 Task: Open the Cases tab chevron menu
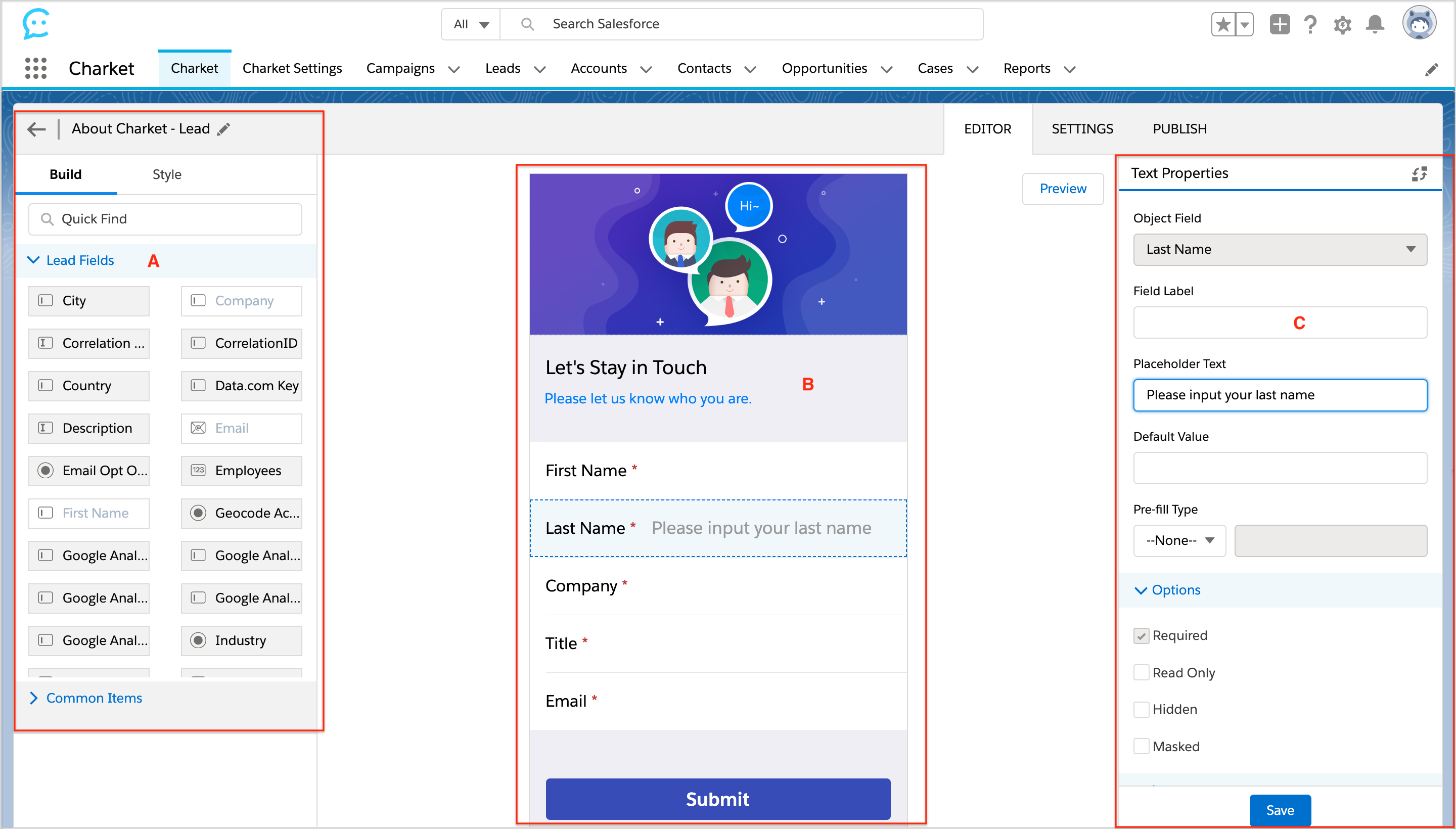(x=972, y=69)
